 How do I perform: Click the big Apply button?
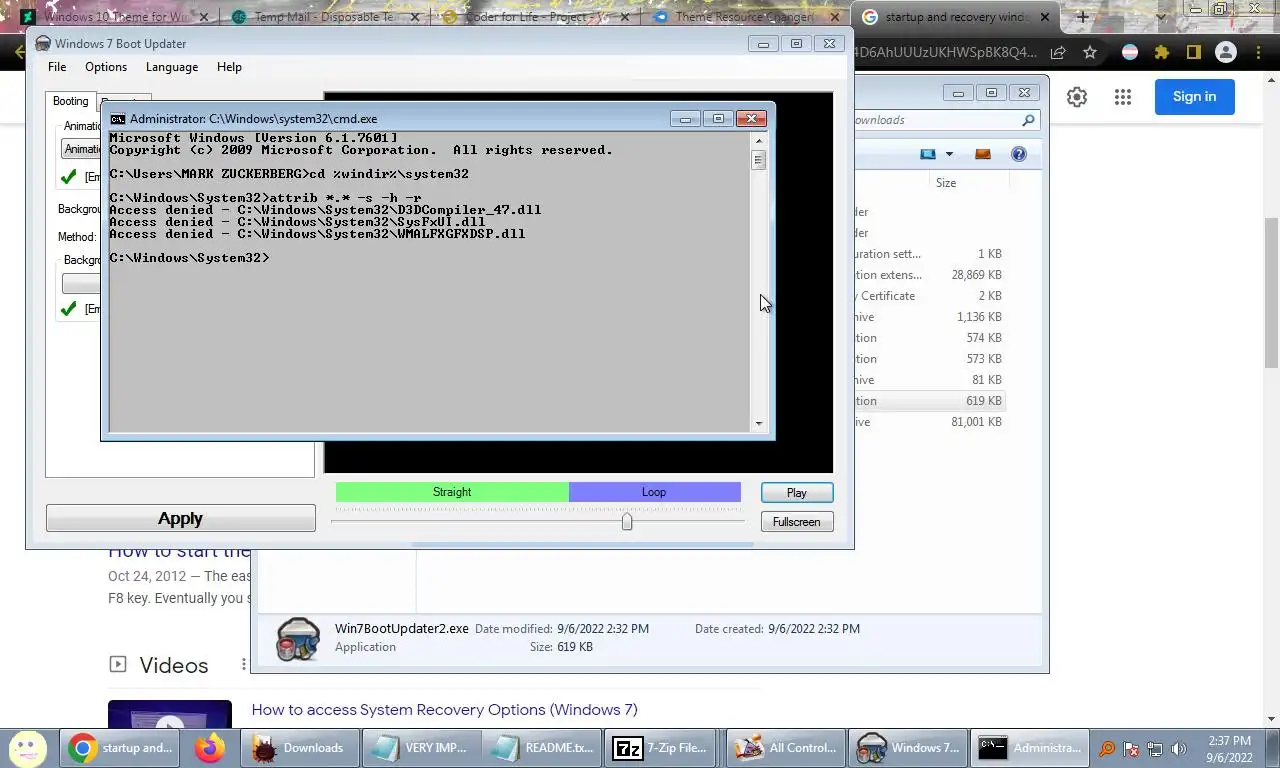(x=180, y=518)
